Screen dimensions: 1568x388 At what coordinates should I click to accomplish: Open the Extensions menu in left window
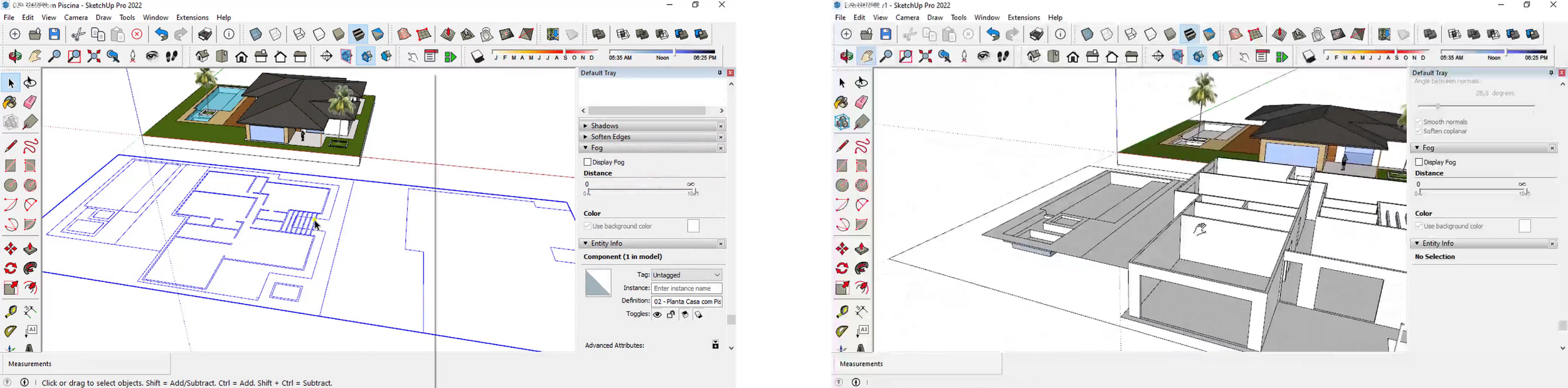click(x=192, y=18)
